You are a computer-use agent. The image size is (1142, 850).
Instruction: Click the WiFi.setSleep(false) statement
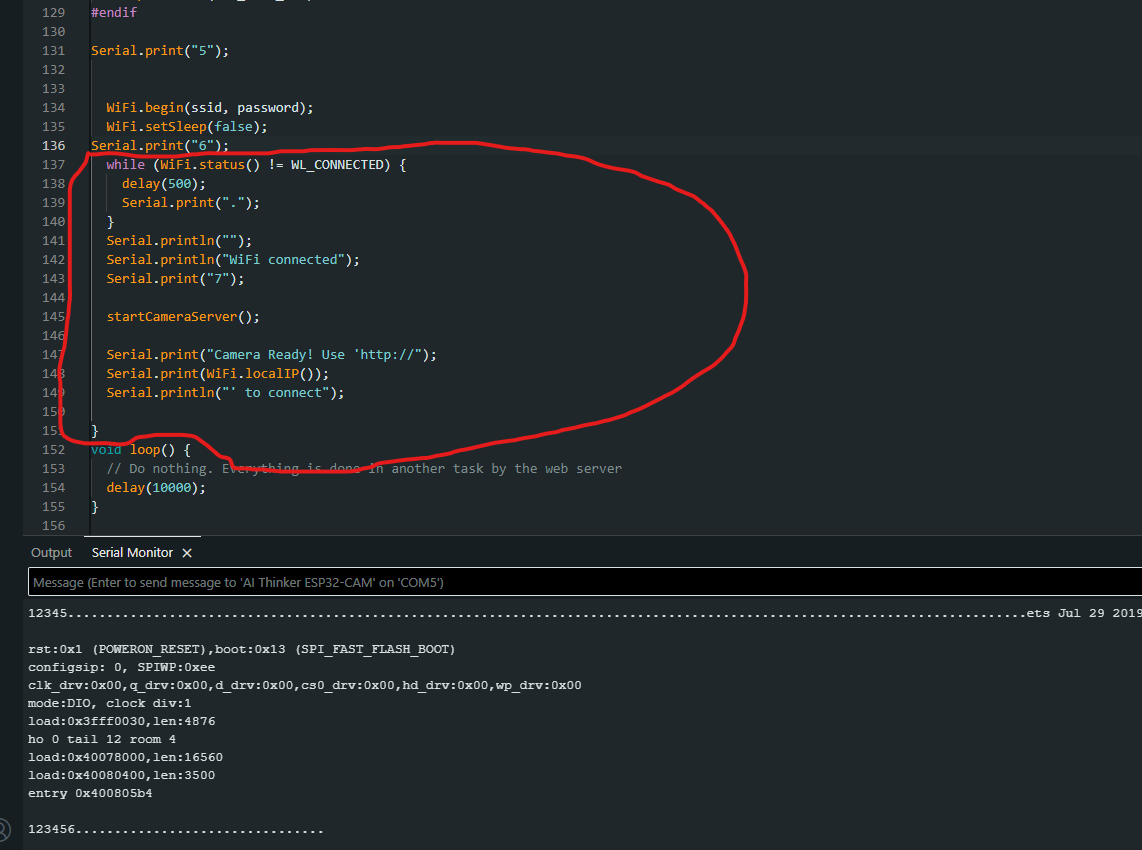pos(187,127)
